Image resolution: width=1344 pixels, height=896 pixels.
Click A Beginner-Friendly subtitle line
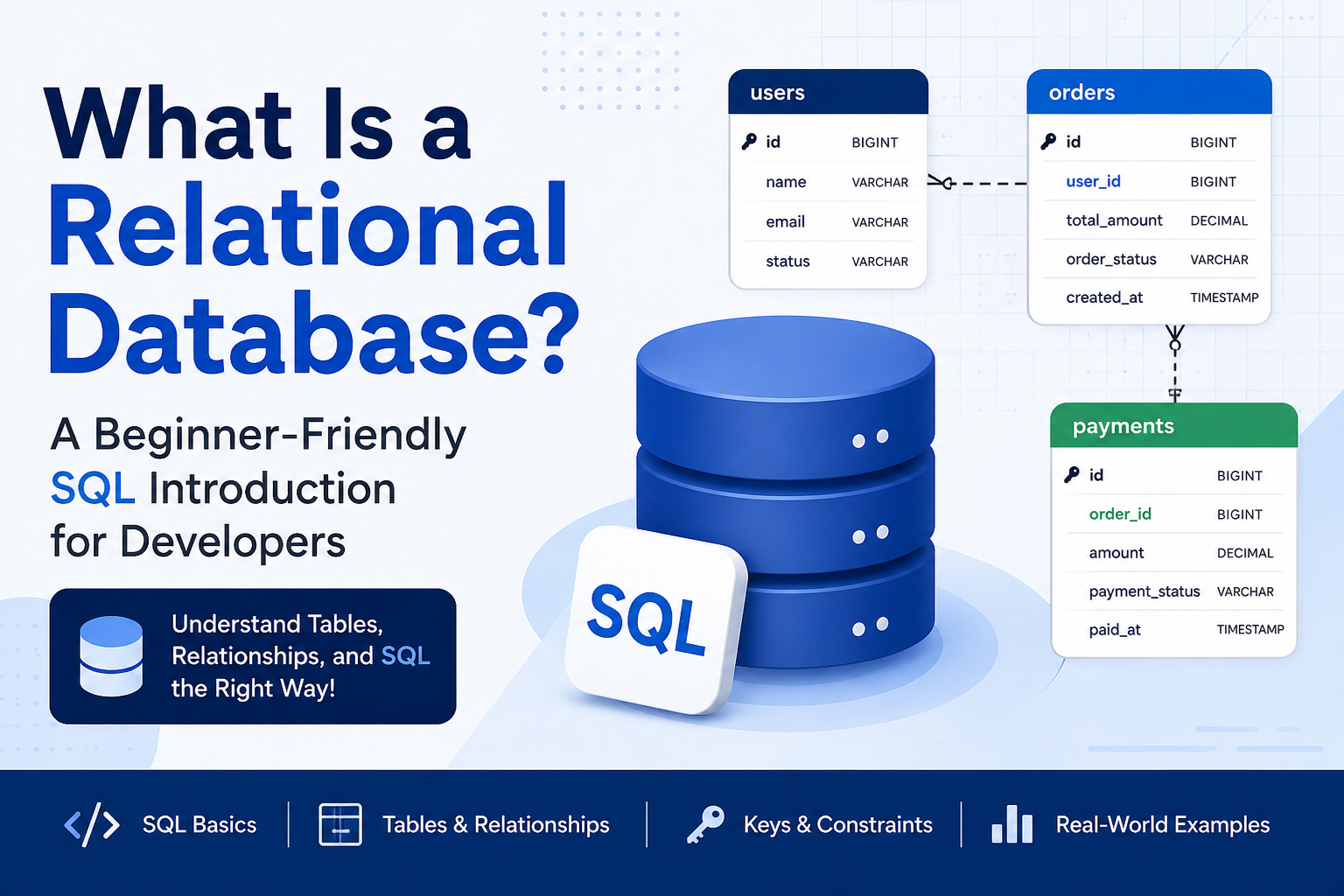(258, 435)
